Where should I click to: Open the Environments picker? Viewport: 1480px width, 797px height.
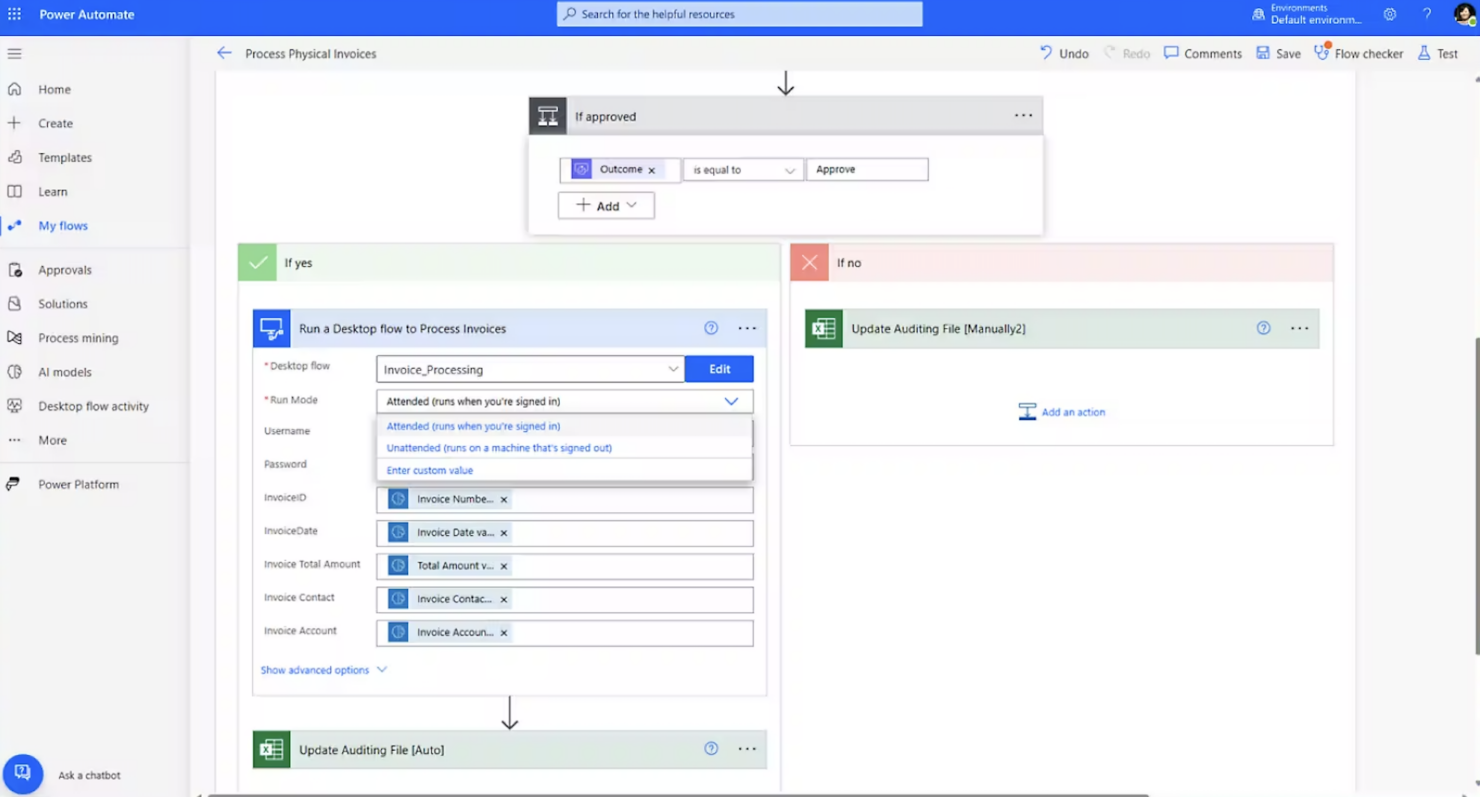click(1307, 14)
